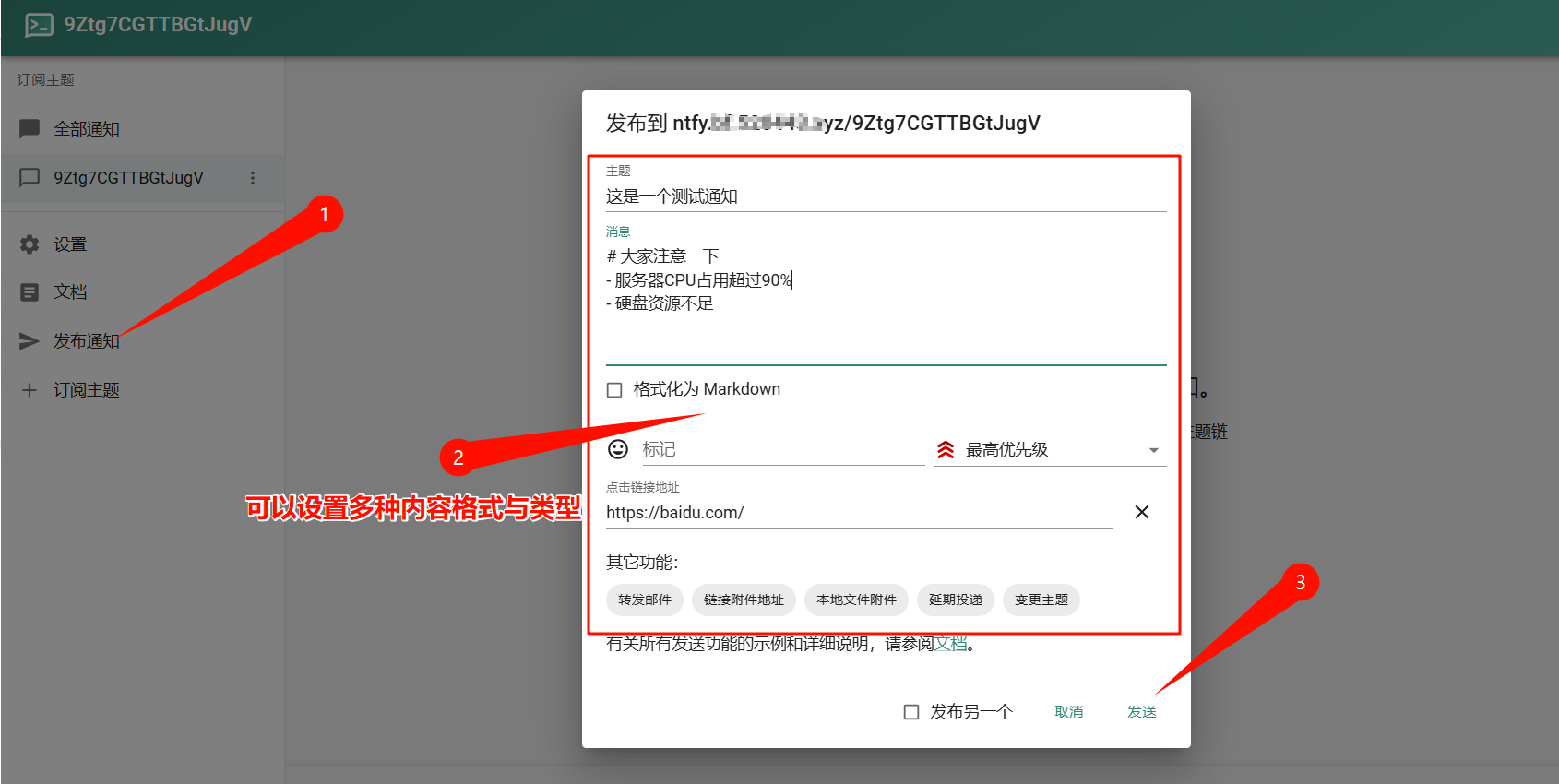This screenshot has width=1559, height=784.
Task: Select topic 9Ztg7CGTTBGtJugV in sidebar
Action: (x=142, y=178)
